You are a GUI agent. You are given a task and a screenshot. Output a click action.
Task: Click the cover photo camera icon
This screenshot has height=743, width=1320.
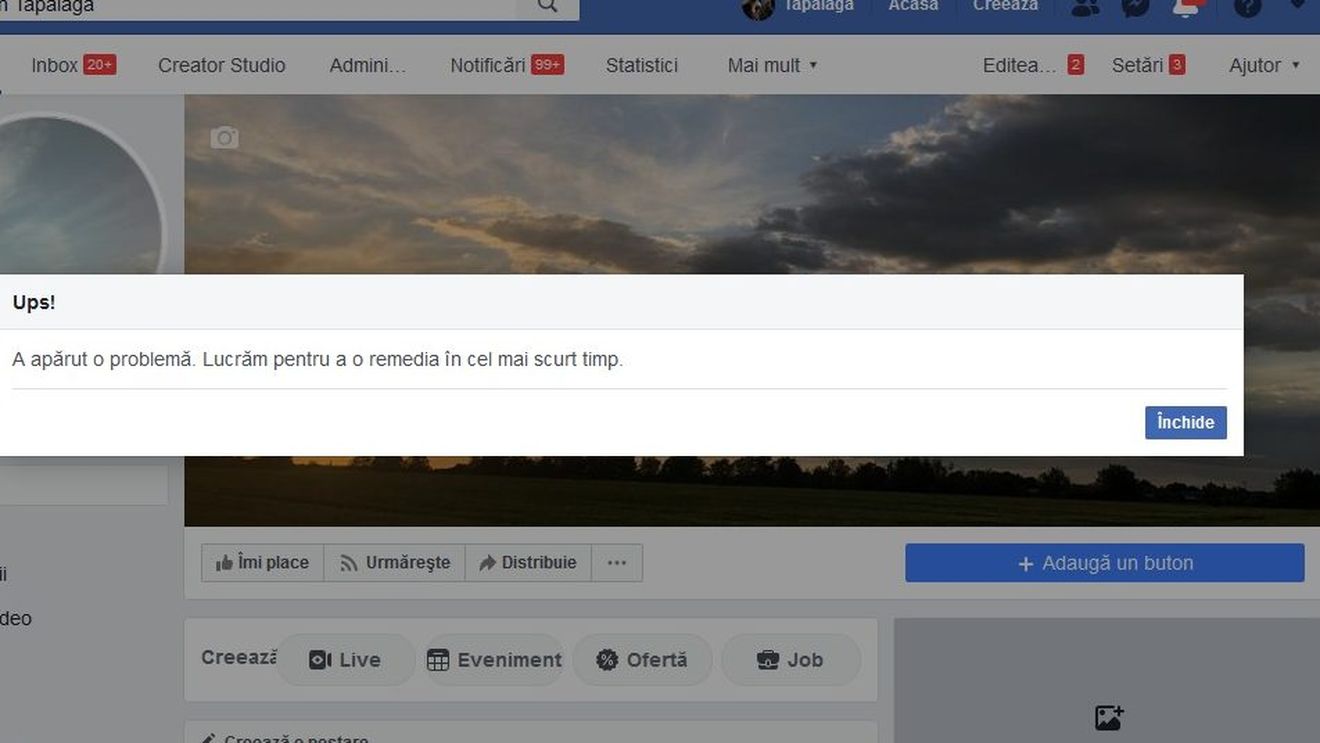coord(224,138)
